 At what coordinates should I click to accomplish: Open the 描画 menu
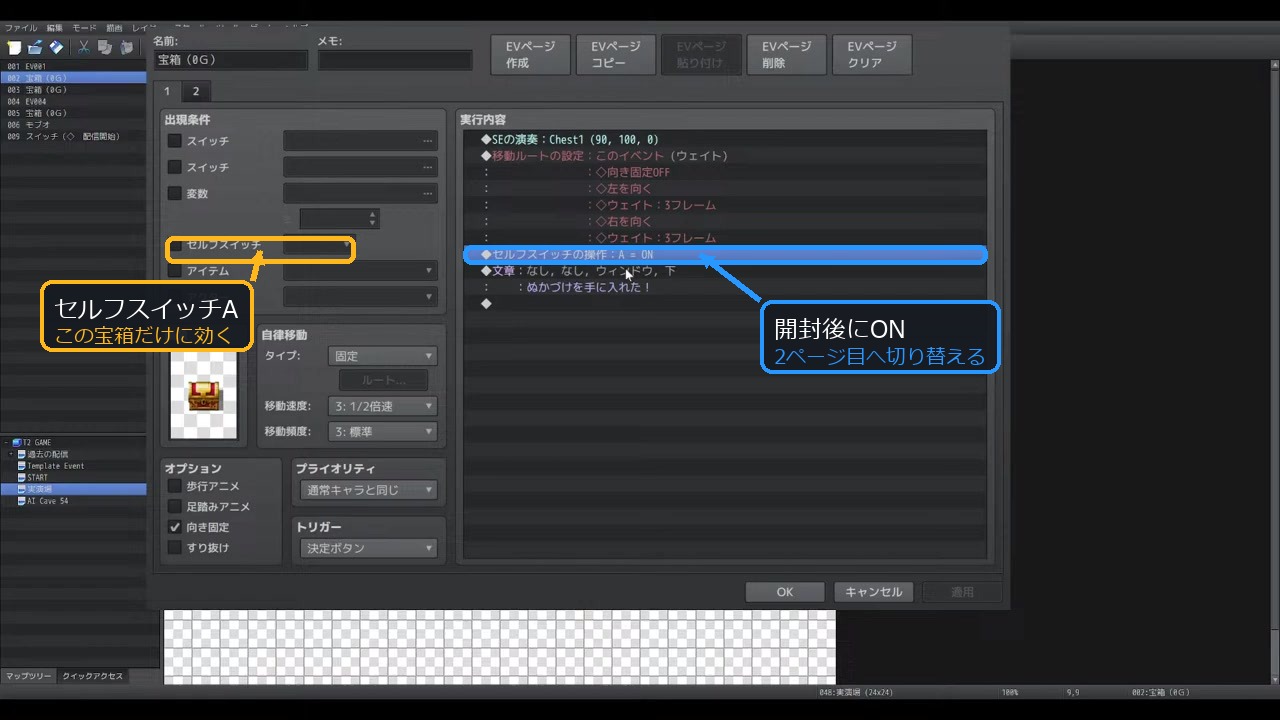pyautogui.click(x=114, y=28)
